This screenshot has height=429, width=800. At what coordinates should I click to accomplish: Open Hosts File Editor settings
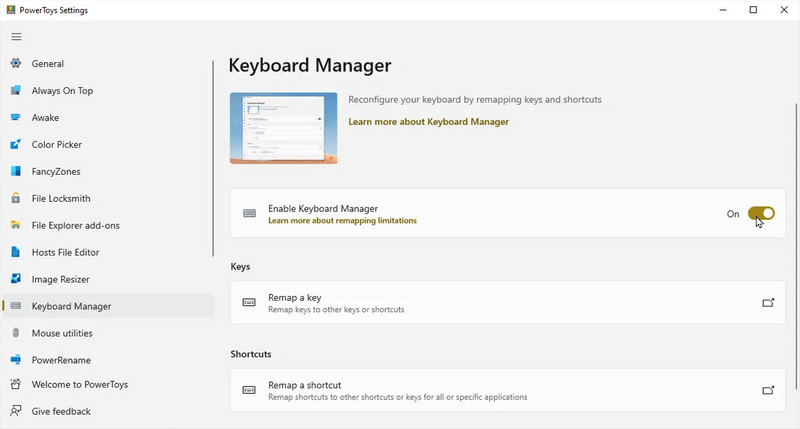(65, 253)
